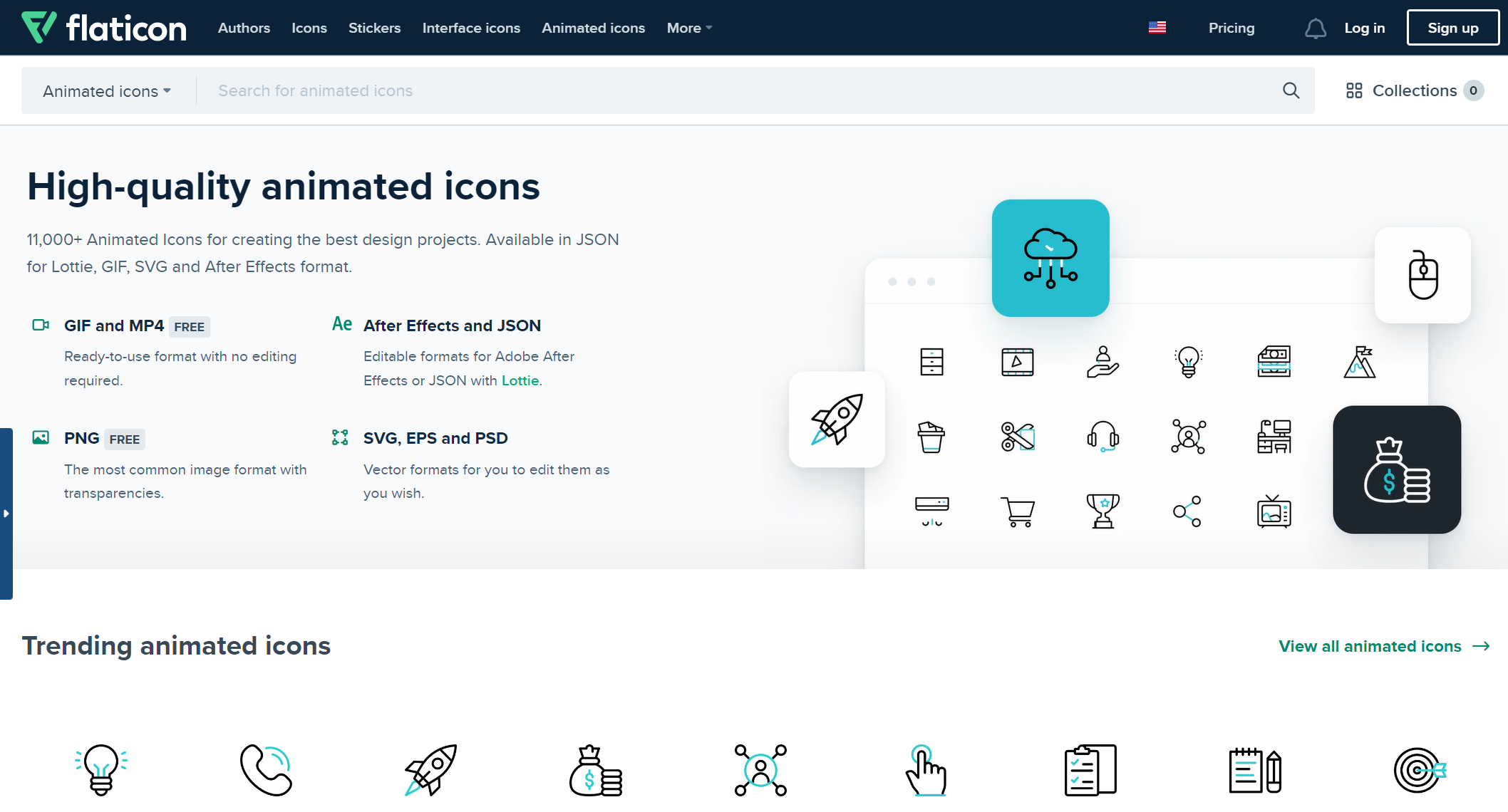Click the Sign up button
The height and width of the screenshot is (812, 1508).
coord(1452,27)
